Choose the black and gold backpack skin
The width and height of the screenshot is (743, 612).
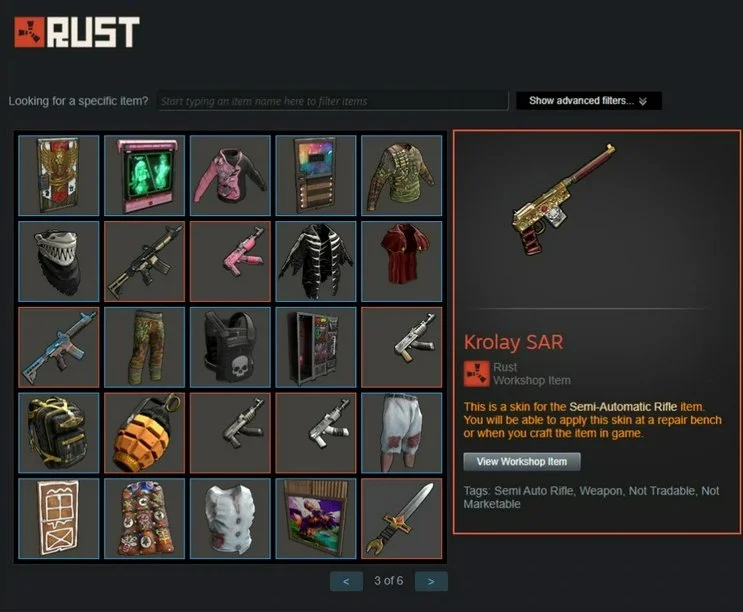[x=59, y=432]
